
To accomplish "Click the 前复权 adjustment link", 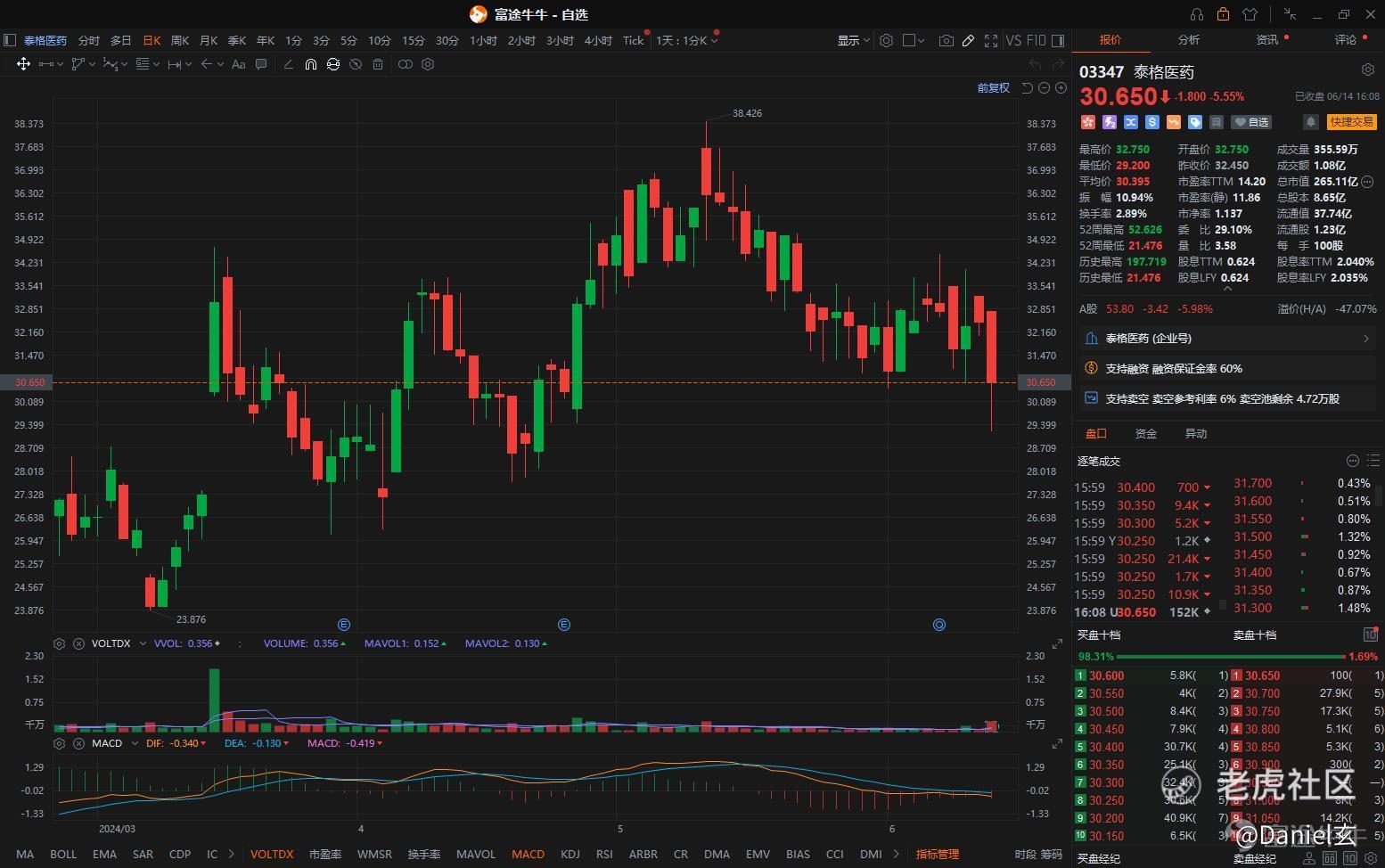I will click(993, 87).
